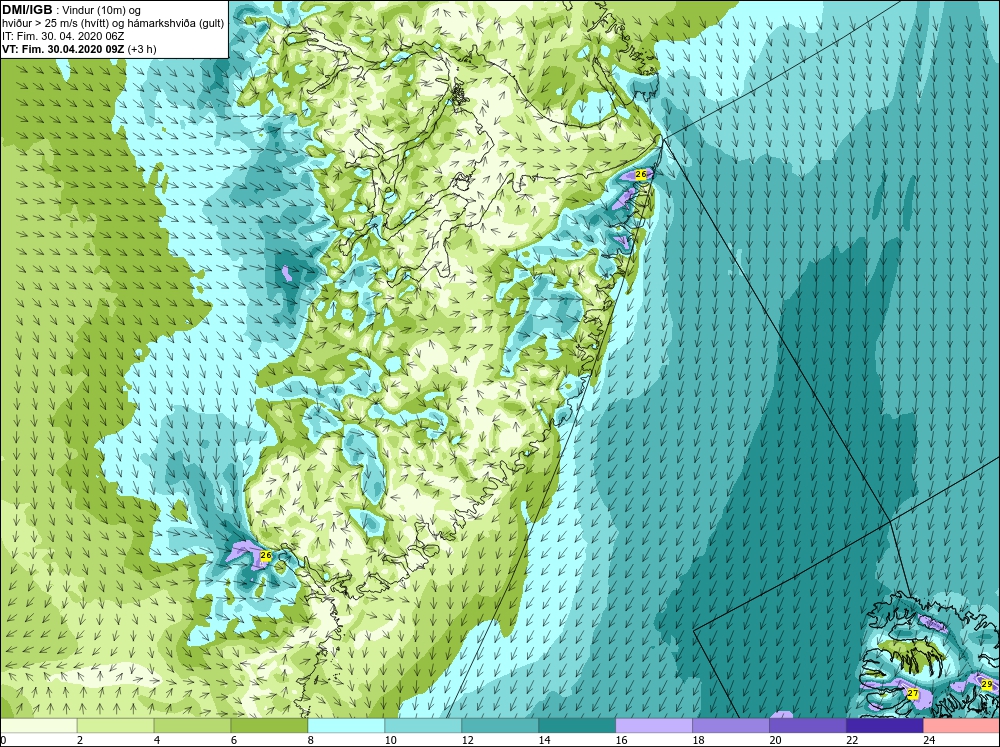Pick the light lavender 16–18 legend swatch
This screenshot has width=1000, height=747.
[x=654, y=726]
